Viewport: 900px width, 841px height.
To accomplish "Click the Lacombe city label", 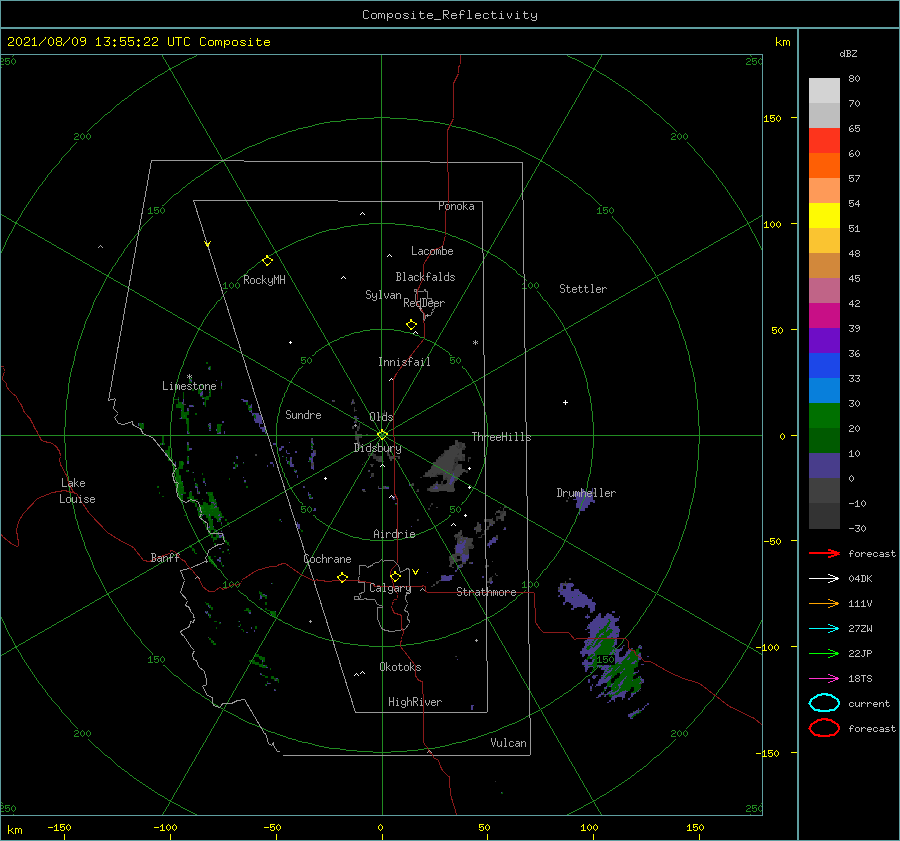I will [x=432, y=251].
